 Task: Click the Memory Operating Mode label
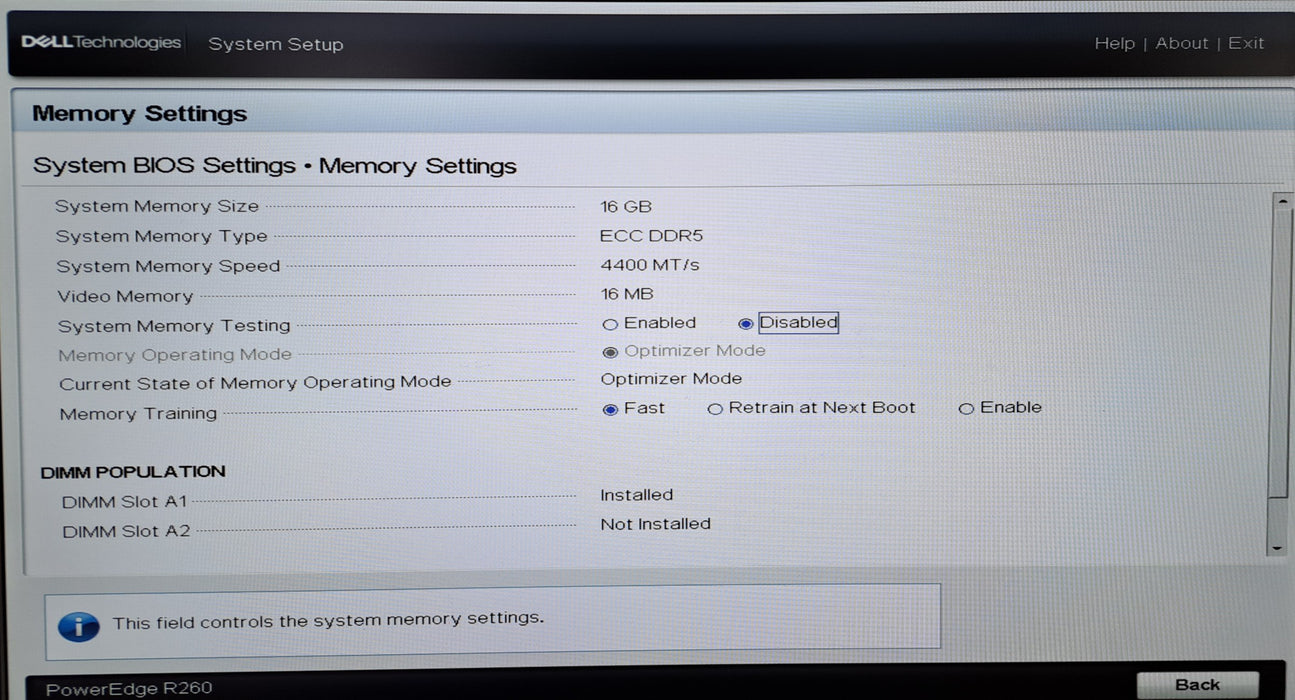[175, 355]
